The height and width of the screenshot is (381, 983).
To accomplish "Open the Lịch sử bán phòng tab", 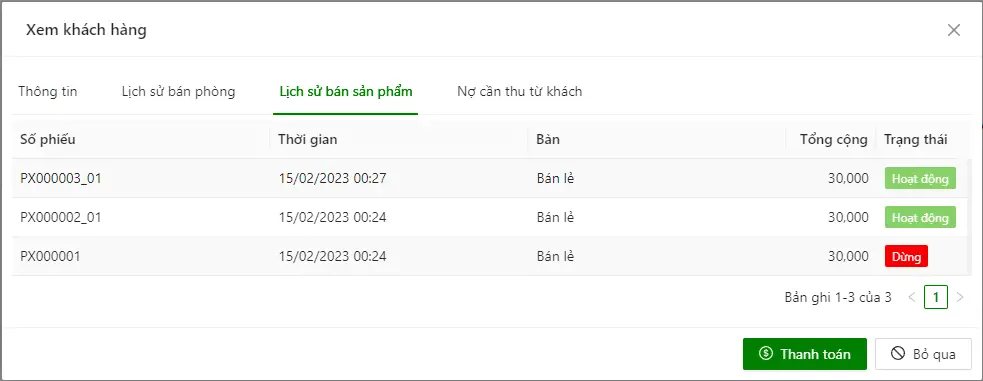I will tap(179, 91).
